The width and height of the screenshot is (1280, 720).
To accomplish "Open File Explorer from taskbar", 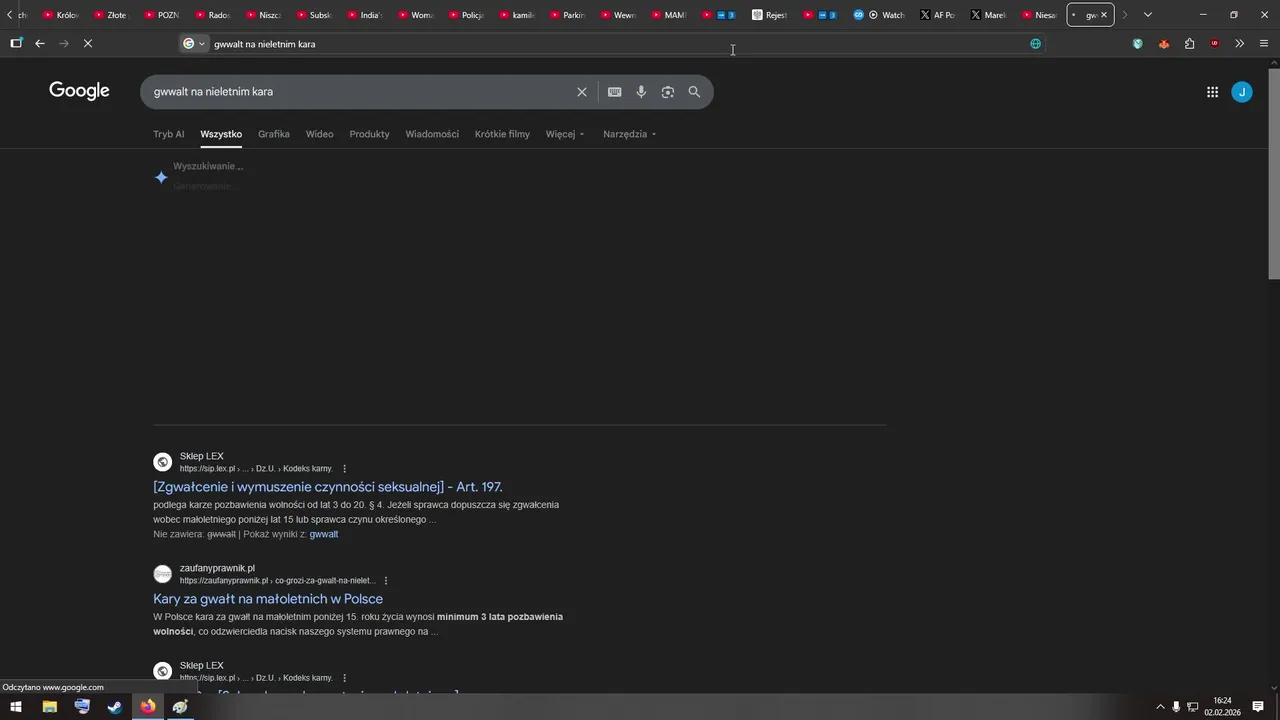I will pyautogui.click(x=49, y=707).
